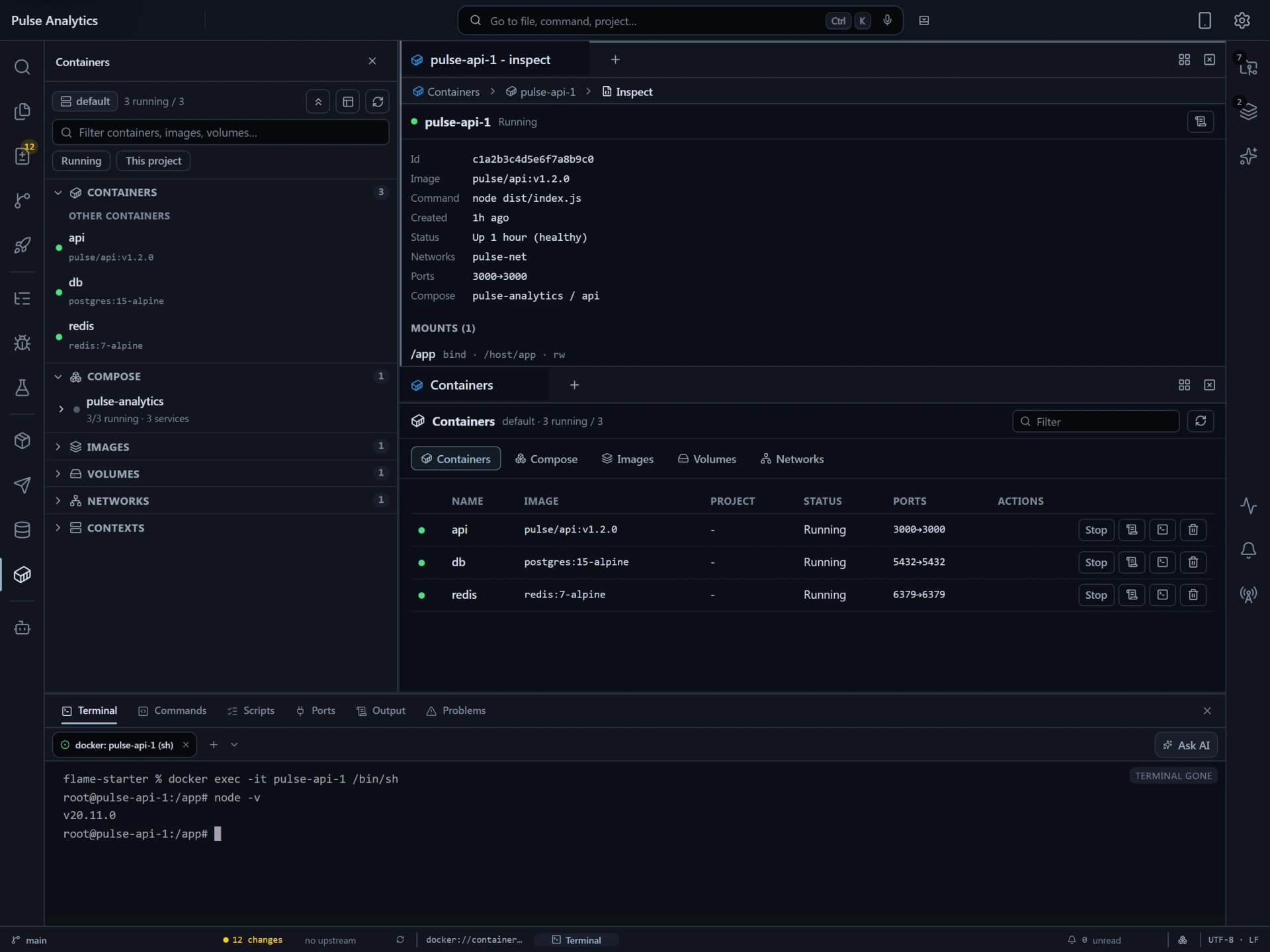Open the AI sparkle icon in right sidebar
This screenshot has height=952, width=1270.
(x=1248, y=156)
